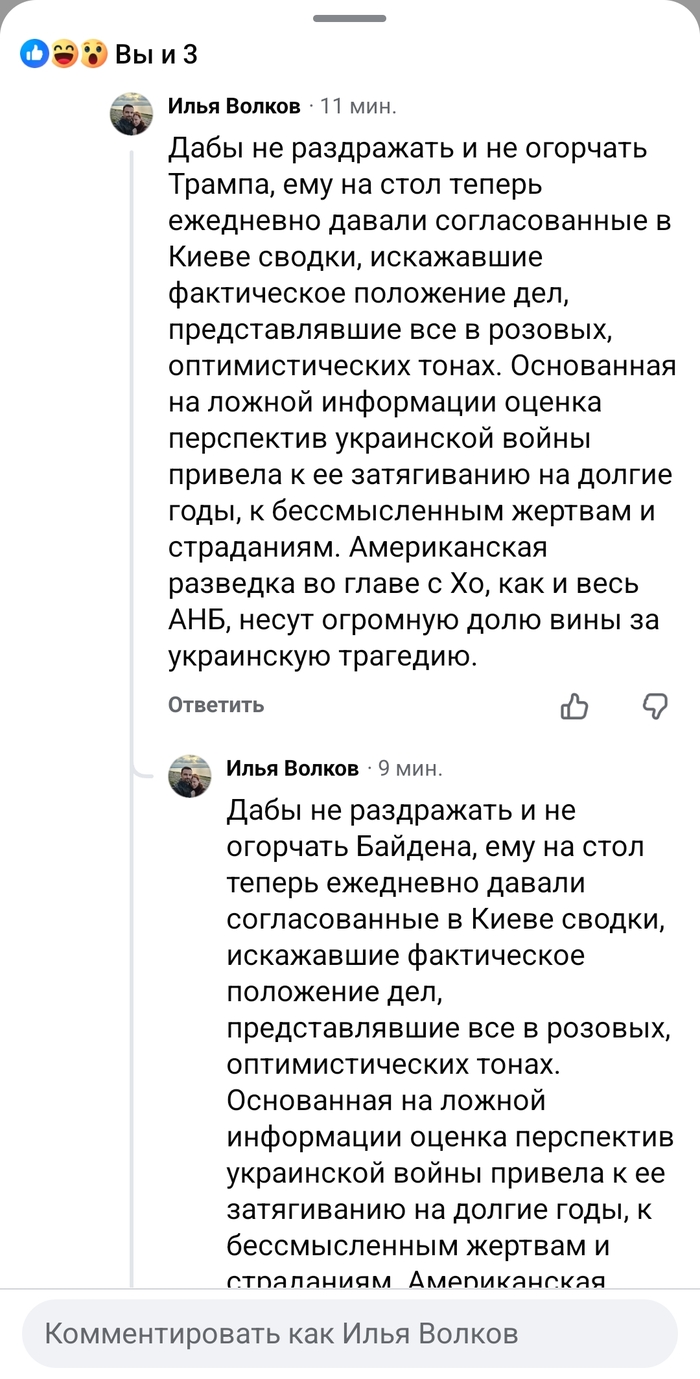Screen dimensions: 700x1379
Task: Open avatar of the 9 мин. reply
Action: coord(189,776)
